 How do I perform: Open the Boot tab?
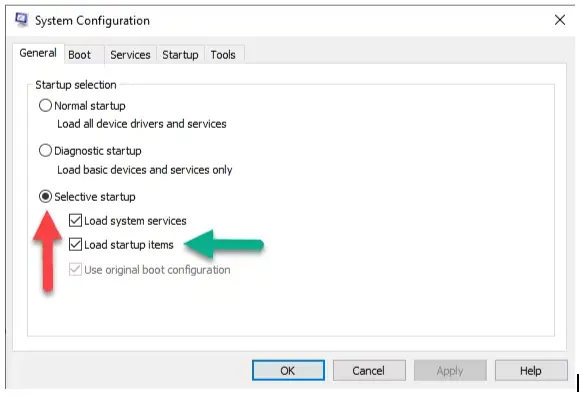point(79,55)
